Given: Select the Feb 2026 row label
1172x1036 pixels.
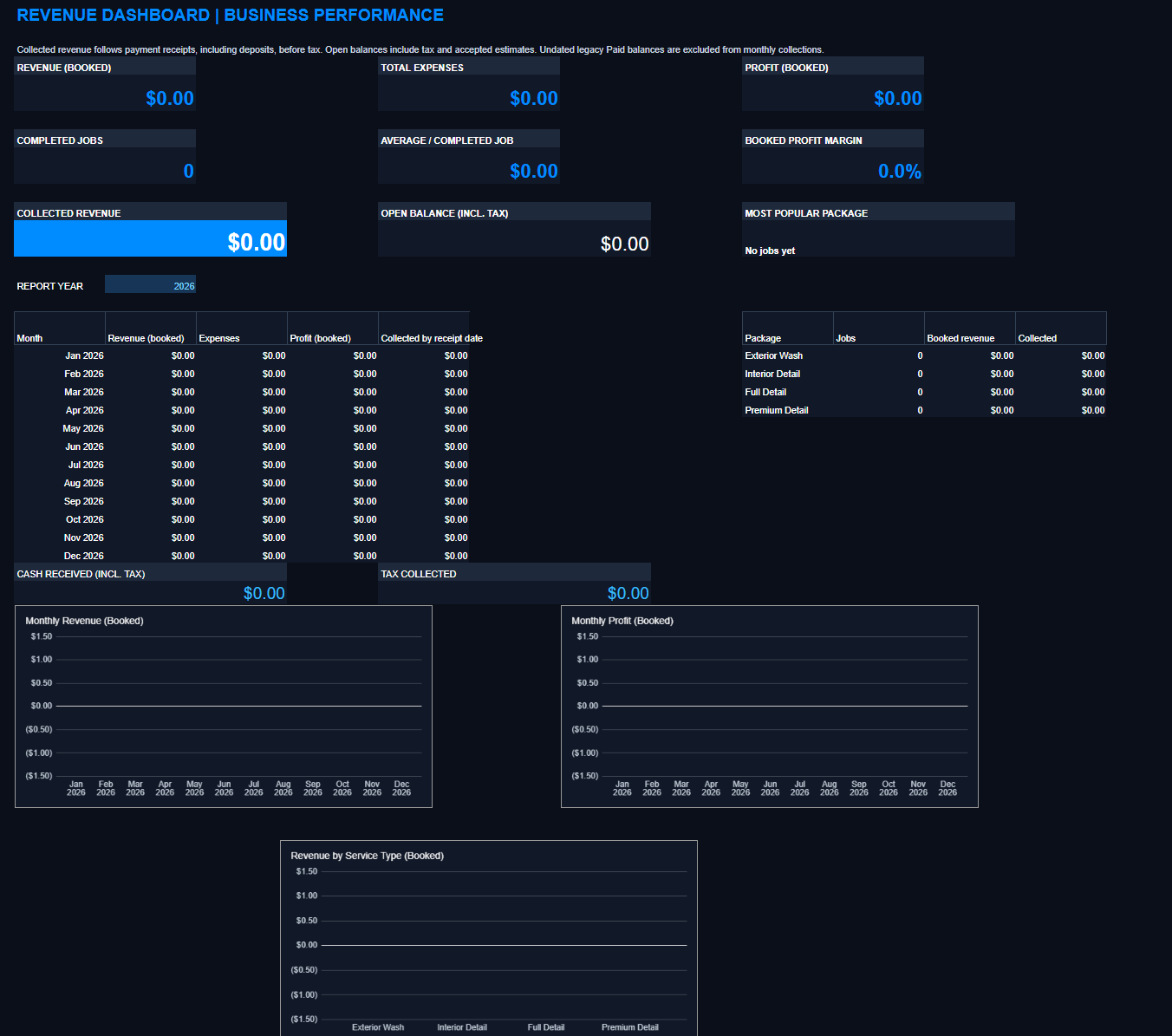Looking at the screenshot, I should [x=84, y=374].
